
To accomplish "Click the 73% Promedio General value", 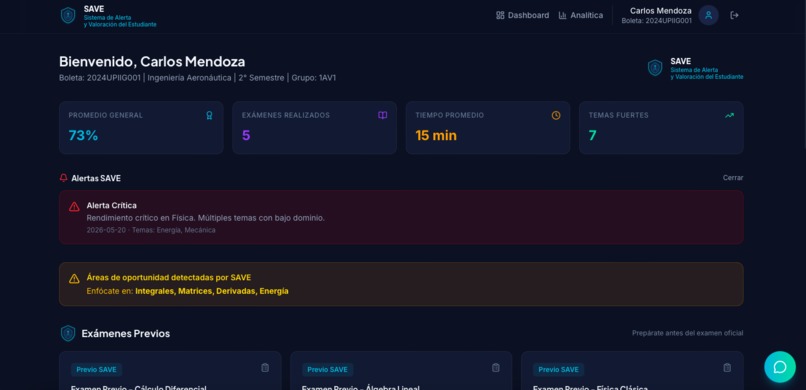I will pos(83,136).
